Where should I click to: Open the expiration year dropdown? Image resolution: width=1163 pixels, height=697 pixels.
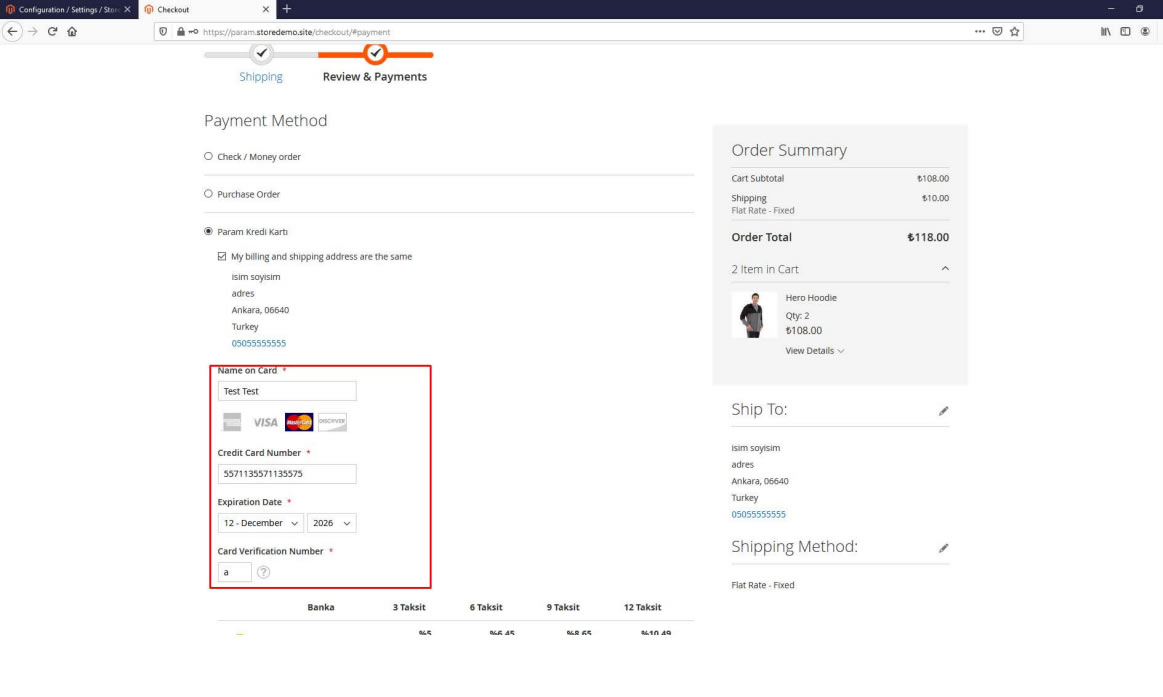tap(332, 523)
